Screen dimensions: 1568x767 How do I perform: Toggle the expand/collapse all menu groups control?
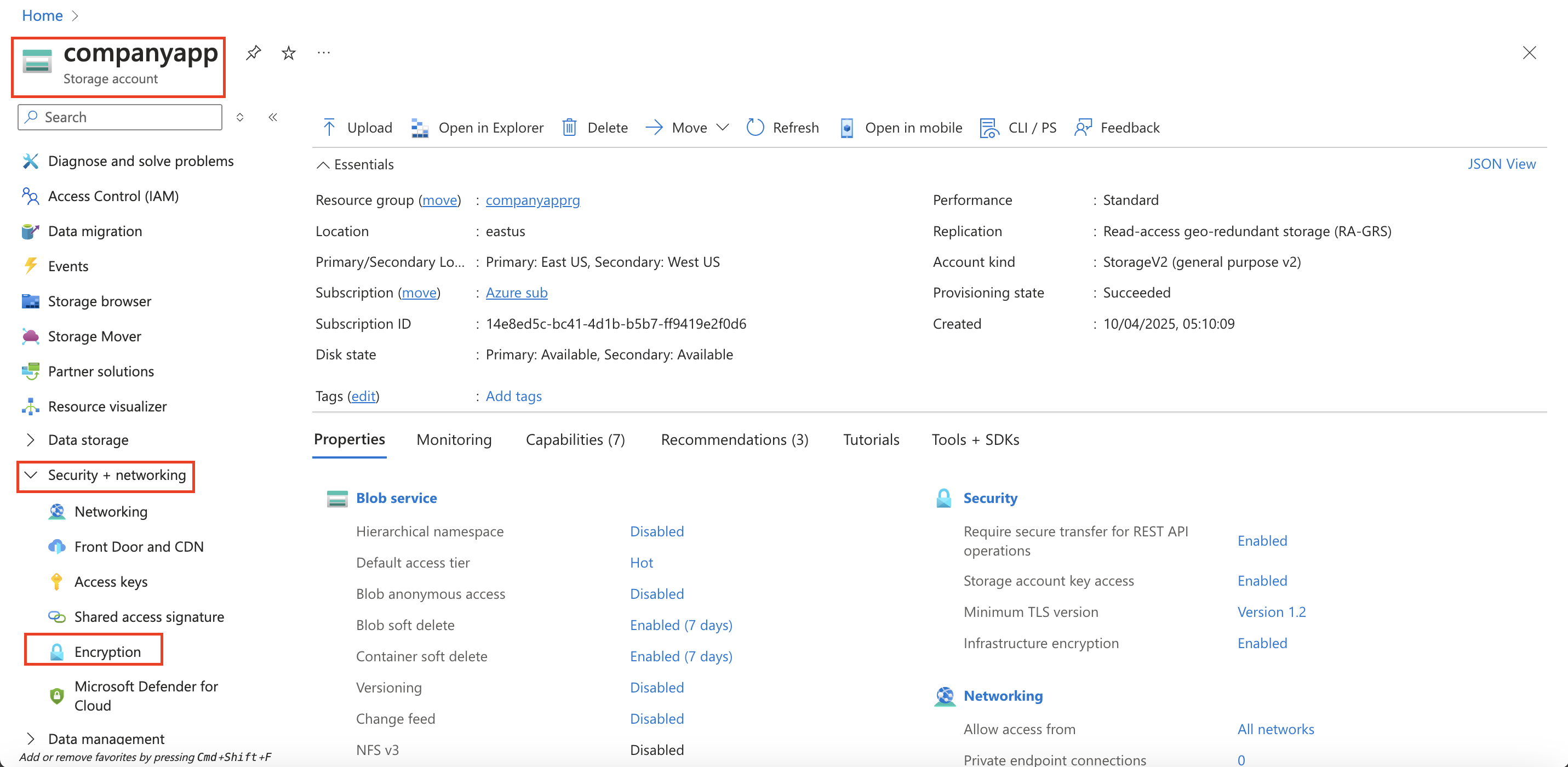point(240,117)
